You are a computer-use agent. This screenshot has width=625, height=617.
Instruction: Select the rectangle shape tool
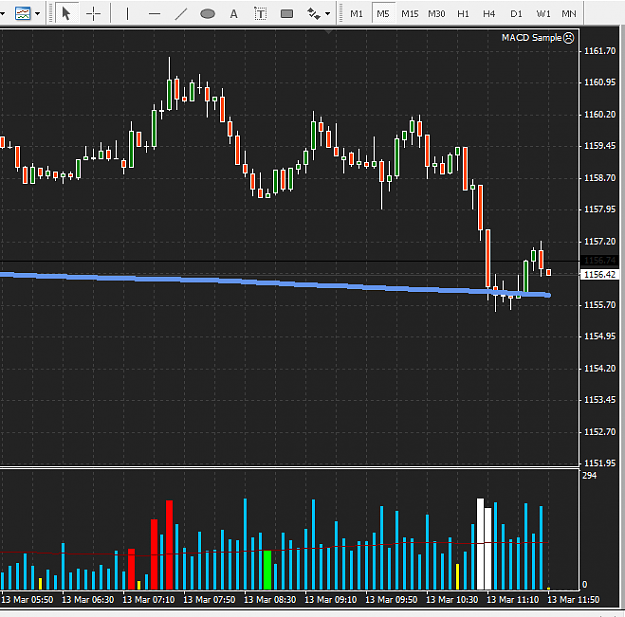coord(287,14)
